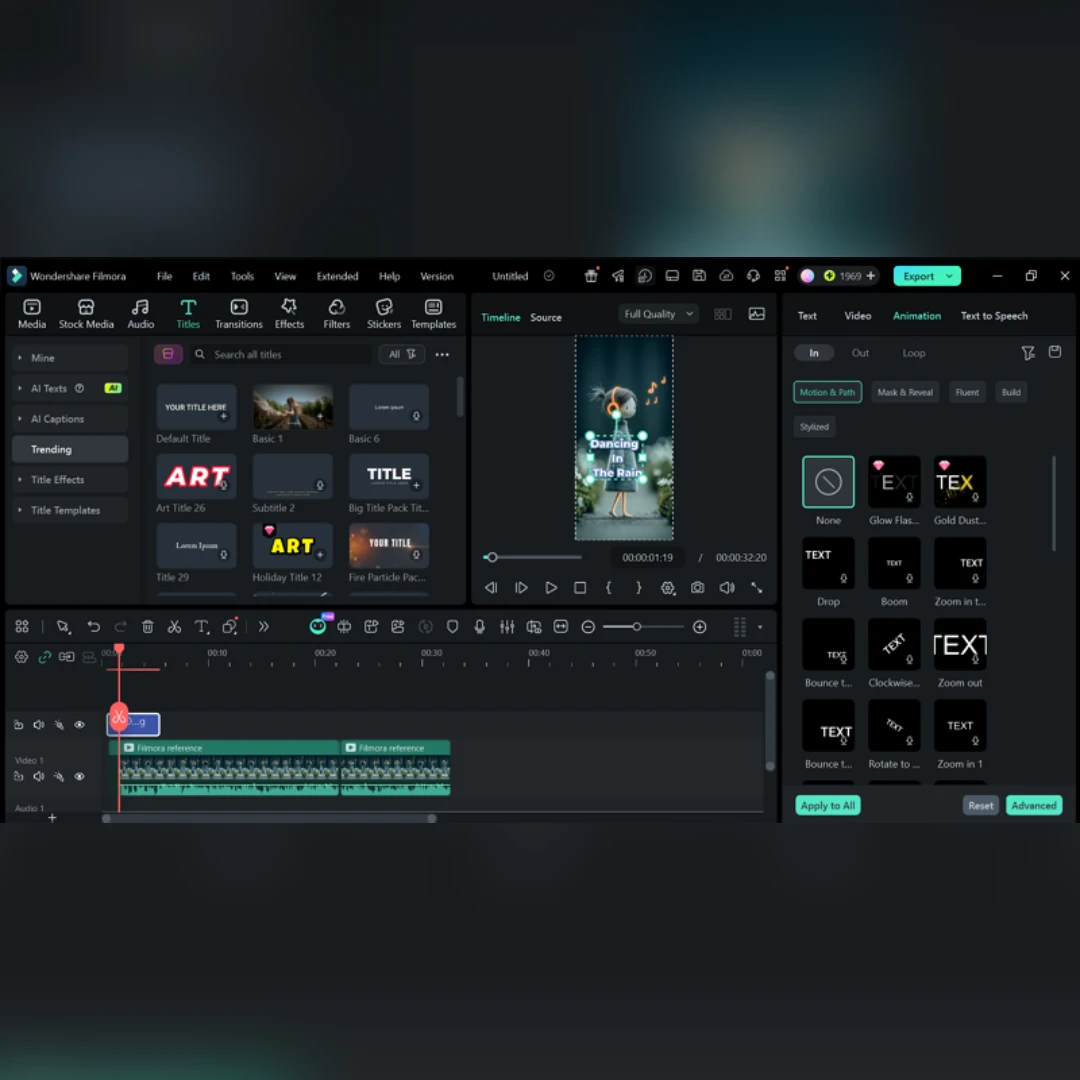
Task: Select the Loop animation option
Action: (914, 353)
